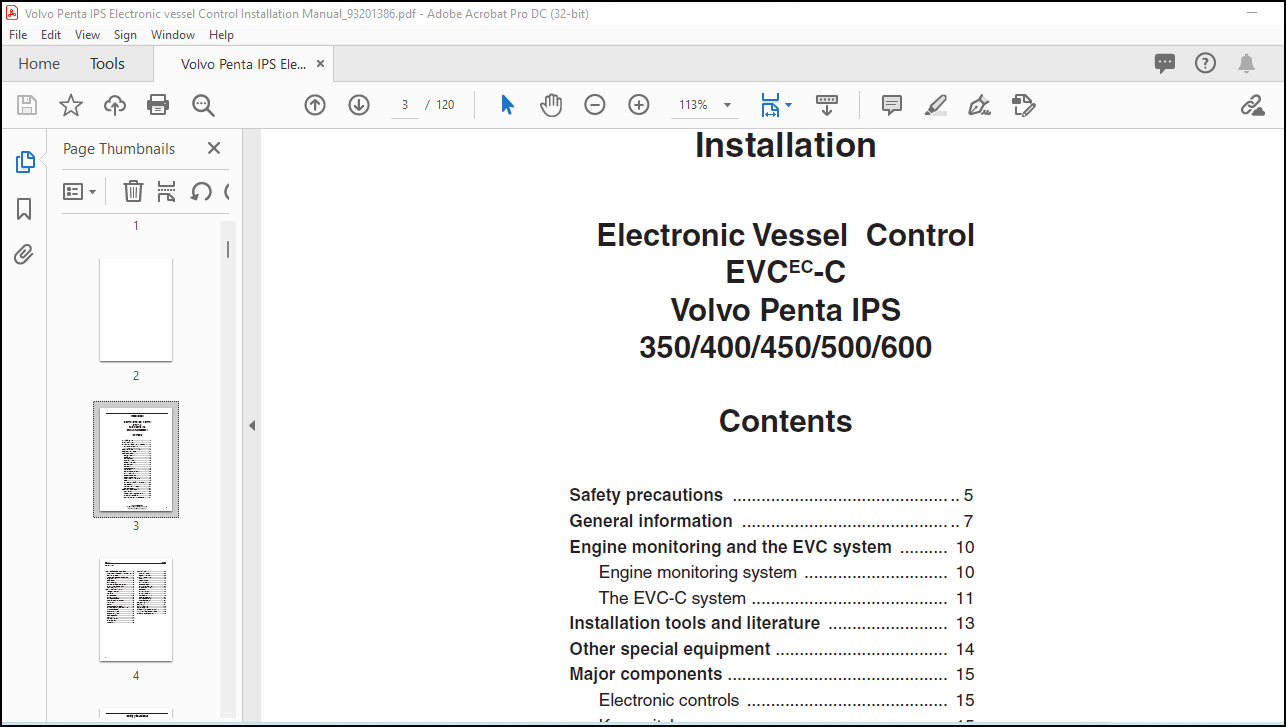Toggle the Page Thumbnails sidebar icon

25,162
